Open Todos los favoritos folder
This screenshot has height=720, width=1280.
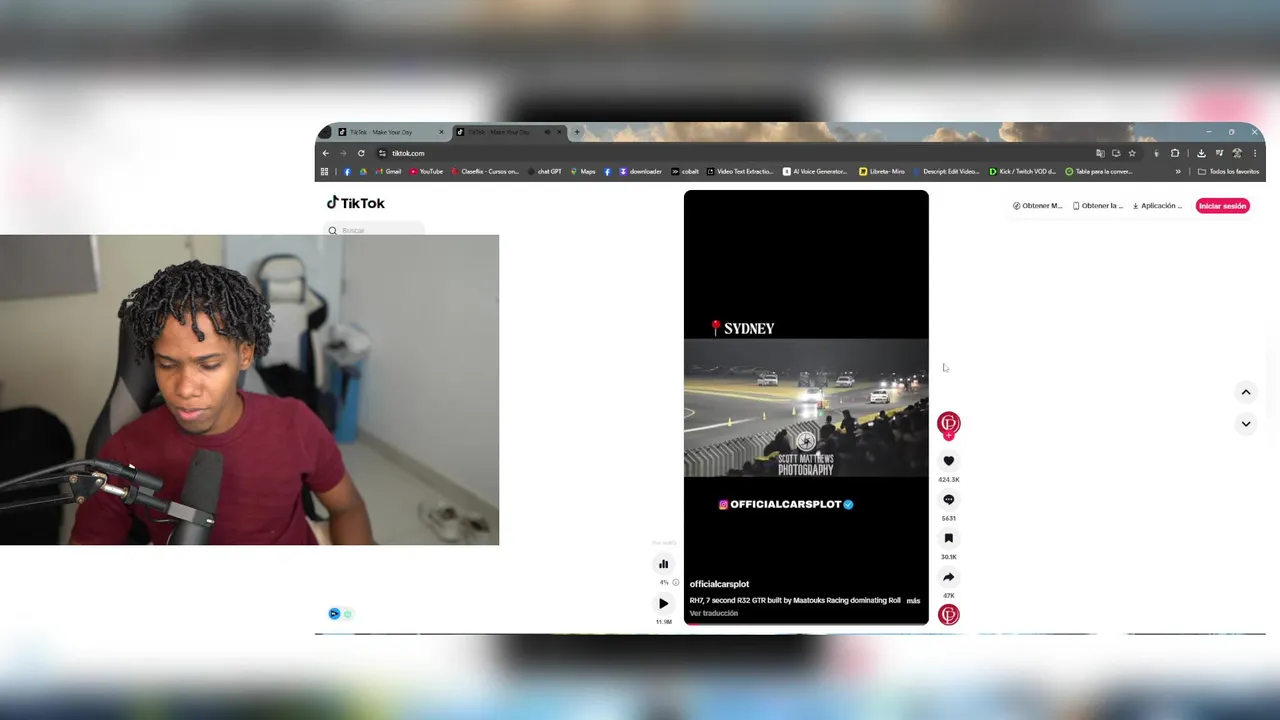pos(1228,171)
